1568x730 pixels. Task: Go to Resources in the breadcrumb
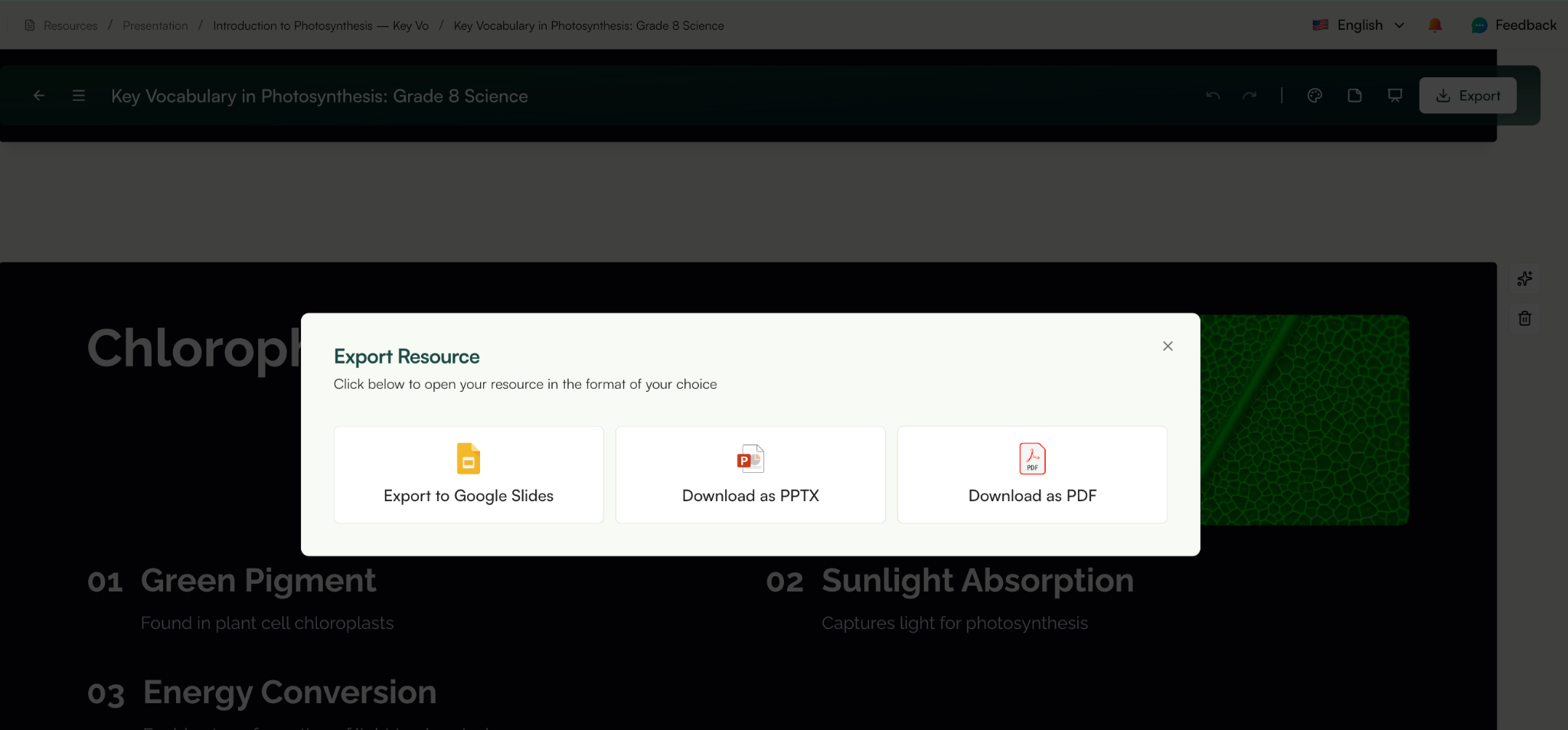point(70,25)
